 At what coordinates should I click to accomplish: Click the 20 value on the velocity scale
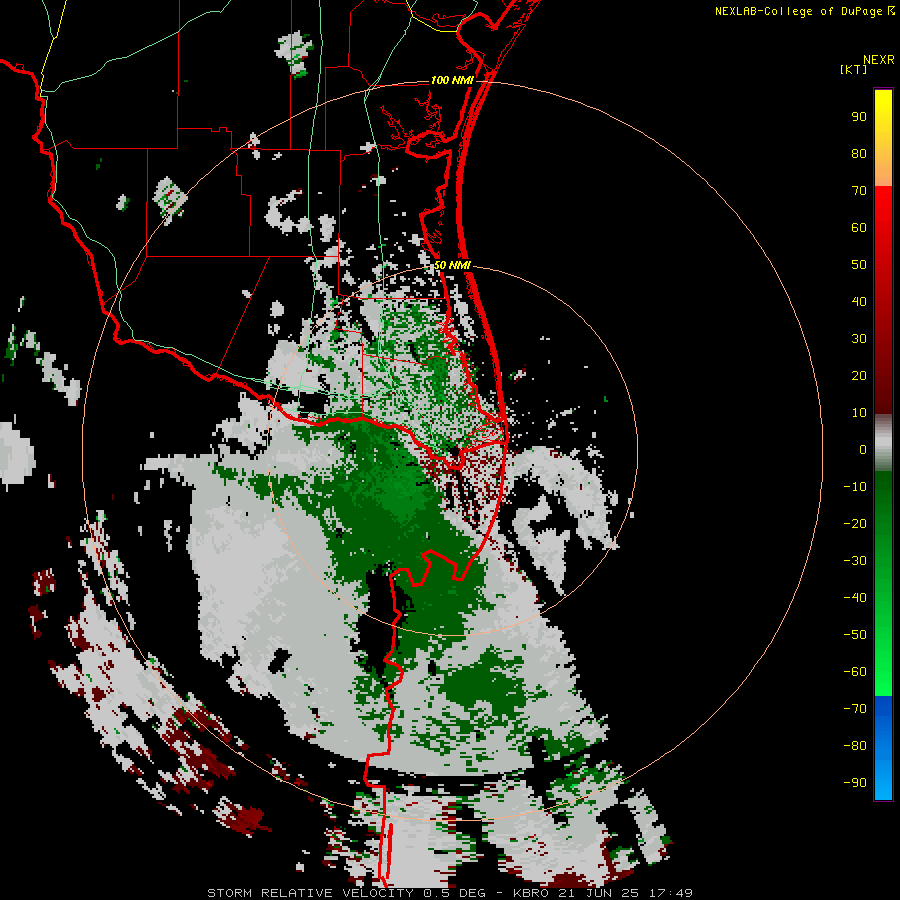859,376
